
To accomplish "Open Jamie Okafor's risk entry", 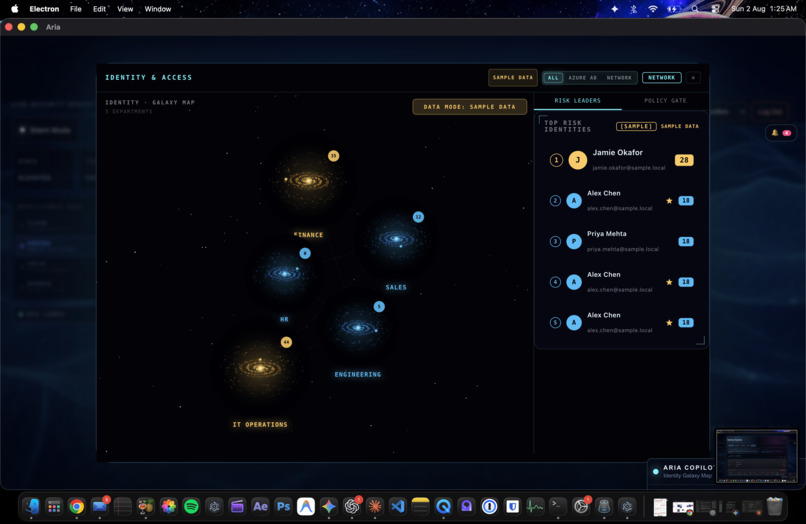I will [621, 160].
